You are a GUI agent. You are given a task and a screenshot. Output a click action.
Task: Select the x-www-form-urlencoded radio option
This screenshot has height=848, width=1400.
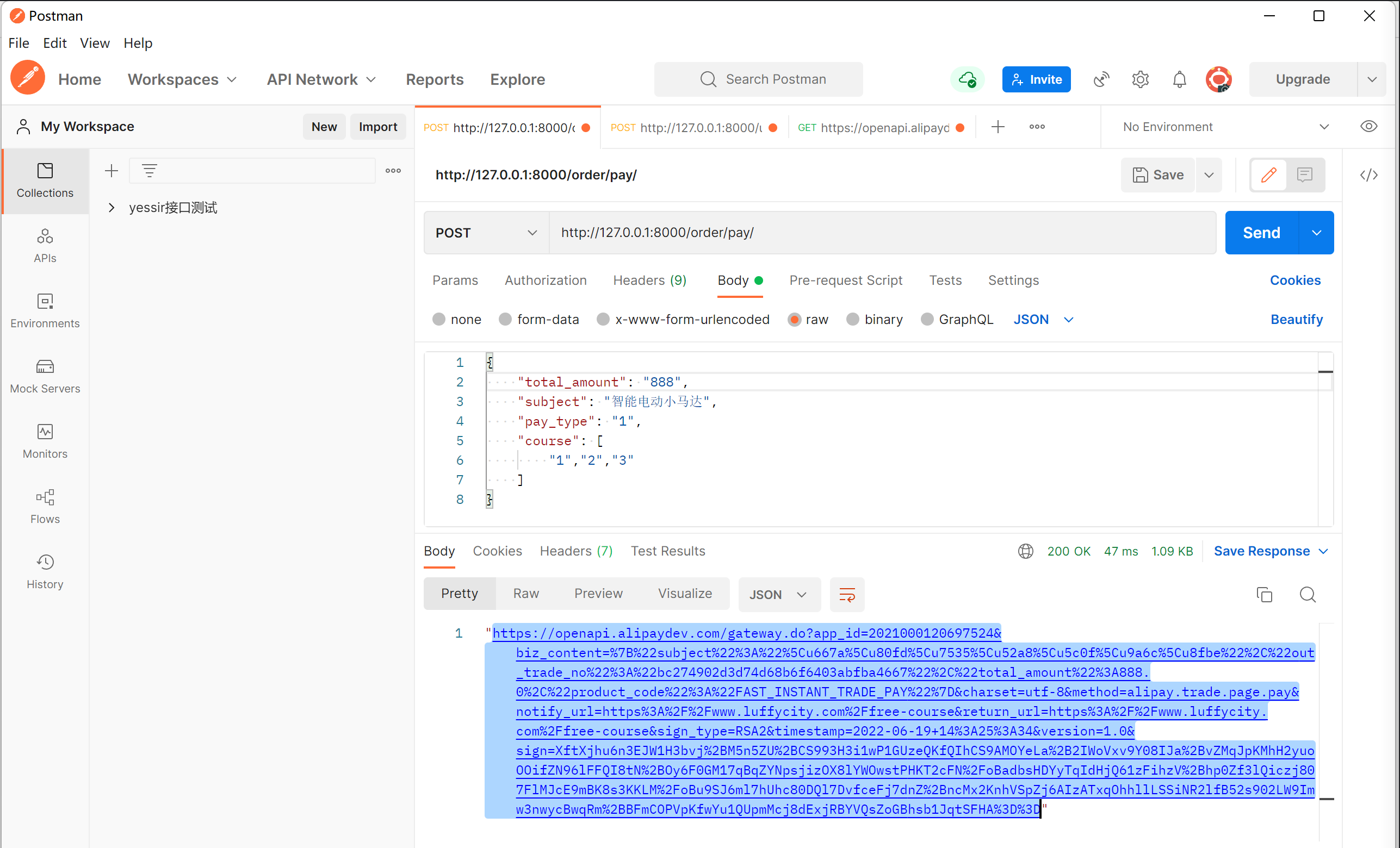click(x=603, y=319)
